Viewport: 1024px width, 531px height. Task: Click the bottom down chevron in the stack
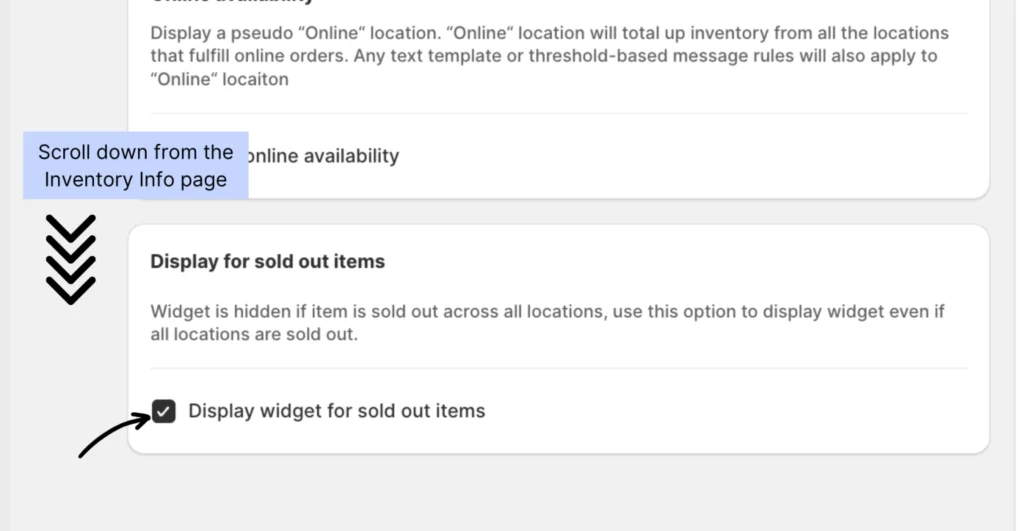(x=71, y=290)
